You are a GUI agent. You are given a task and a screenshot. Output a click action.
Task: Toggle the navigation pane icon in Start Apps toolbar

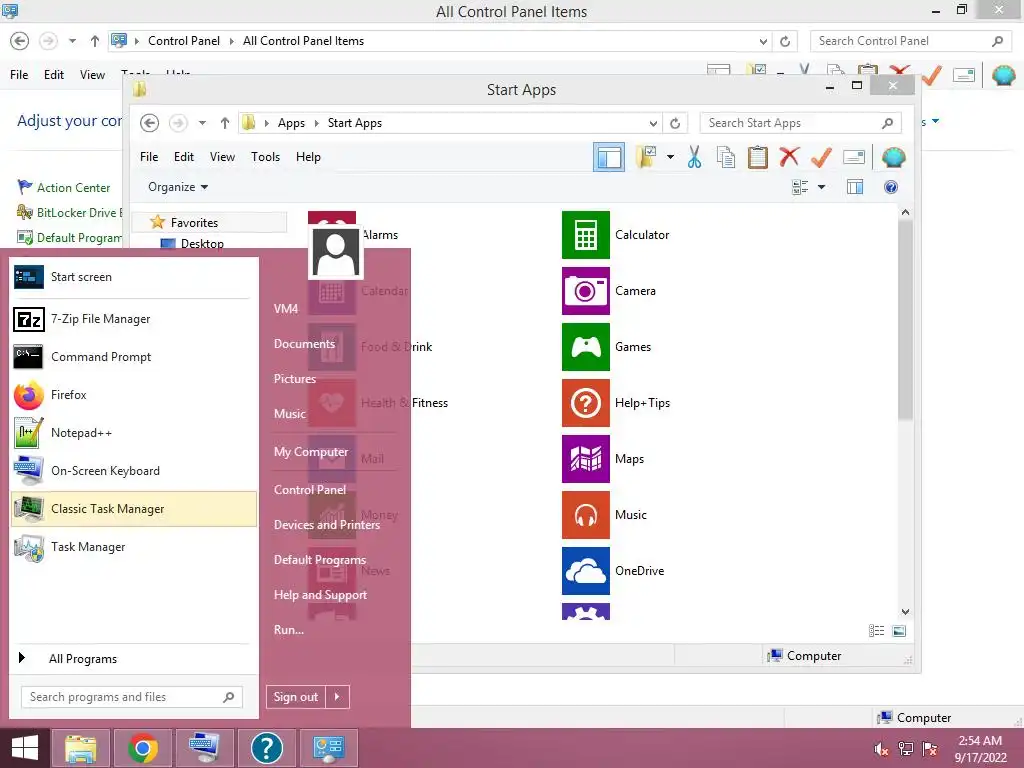pyautogui.click(x=609, y=157)
